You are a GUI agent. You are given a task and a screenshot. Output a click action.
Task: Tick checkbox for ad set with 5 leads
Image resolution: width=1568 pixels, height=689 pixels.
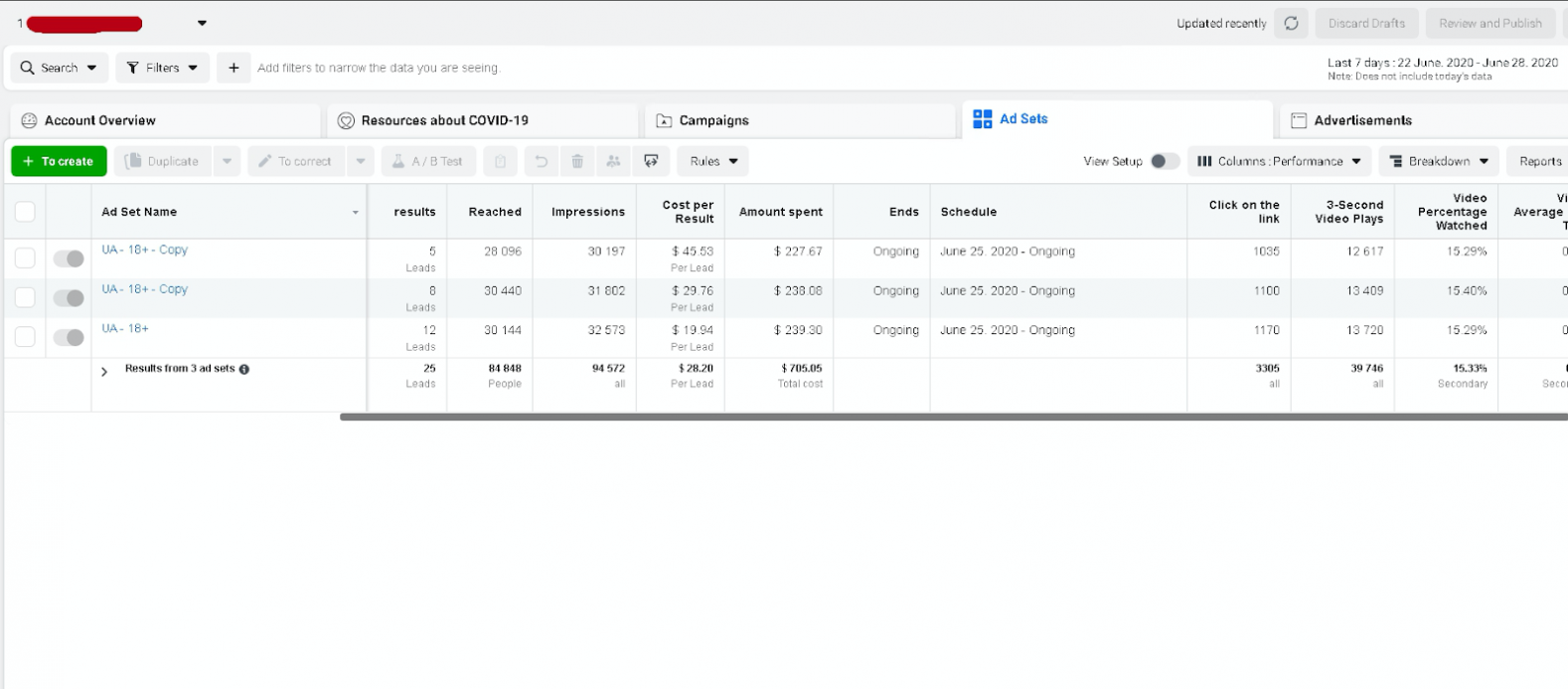25,258
